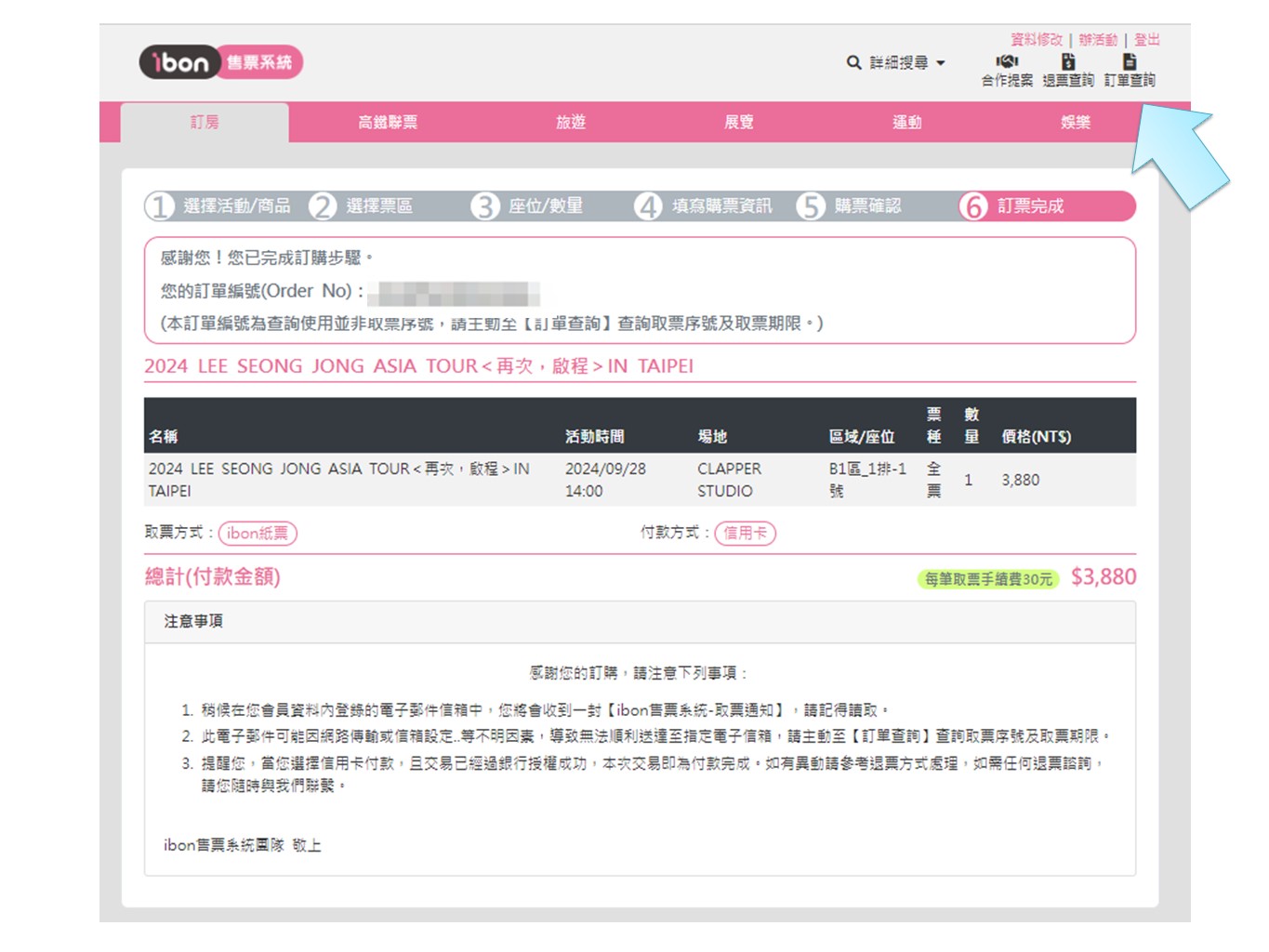
Task: Click the 場地 column header
Action: point(712,436)
